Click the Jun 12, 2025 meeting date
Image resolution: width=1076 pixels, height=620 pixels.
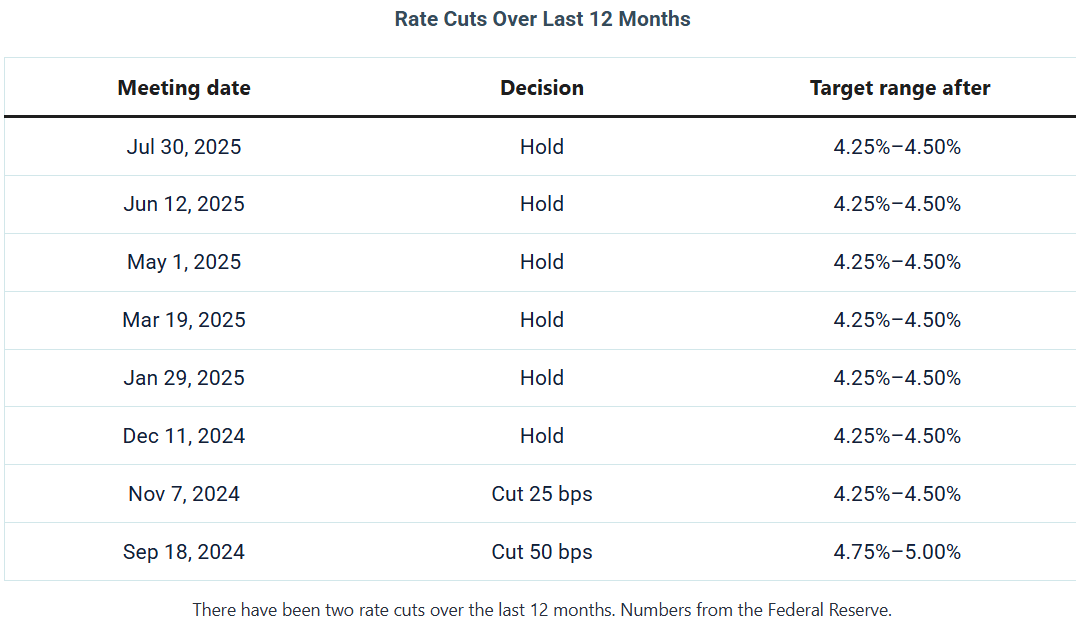pyautogui.click(x=184, y=204)
